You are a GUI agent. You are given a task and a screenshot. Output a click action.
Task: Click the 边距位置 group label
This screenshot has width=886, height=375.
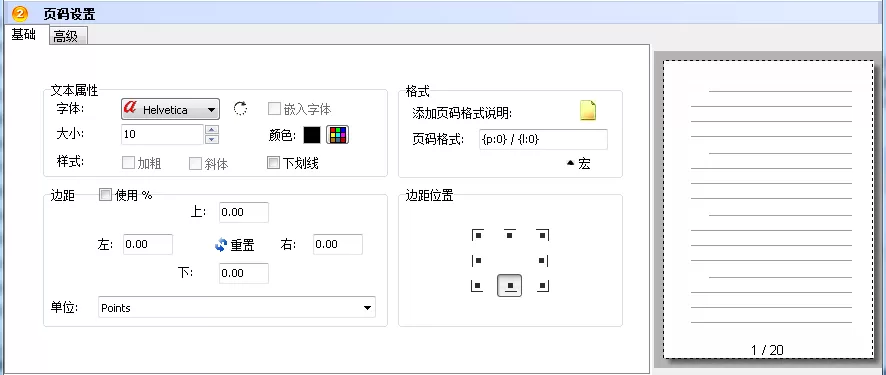(x=429, y=196)
